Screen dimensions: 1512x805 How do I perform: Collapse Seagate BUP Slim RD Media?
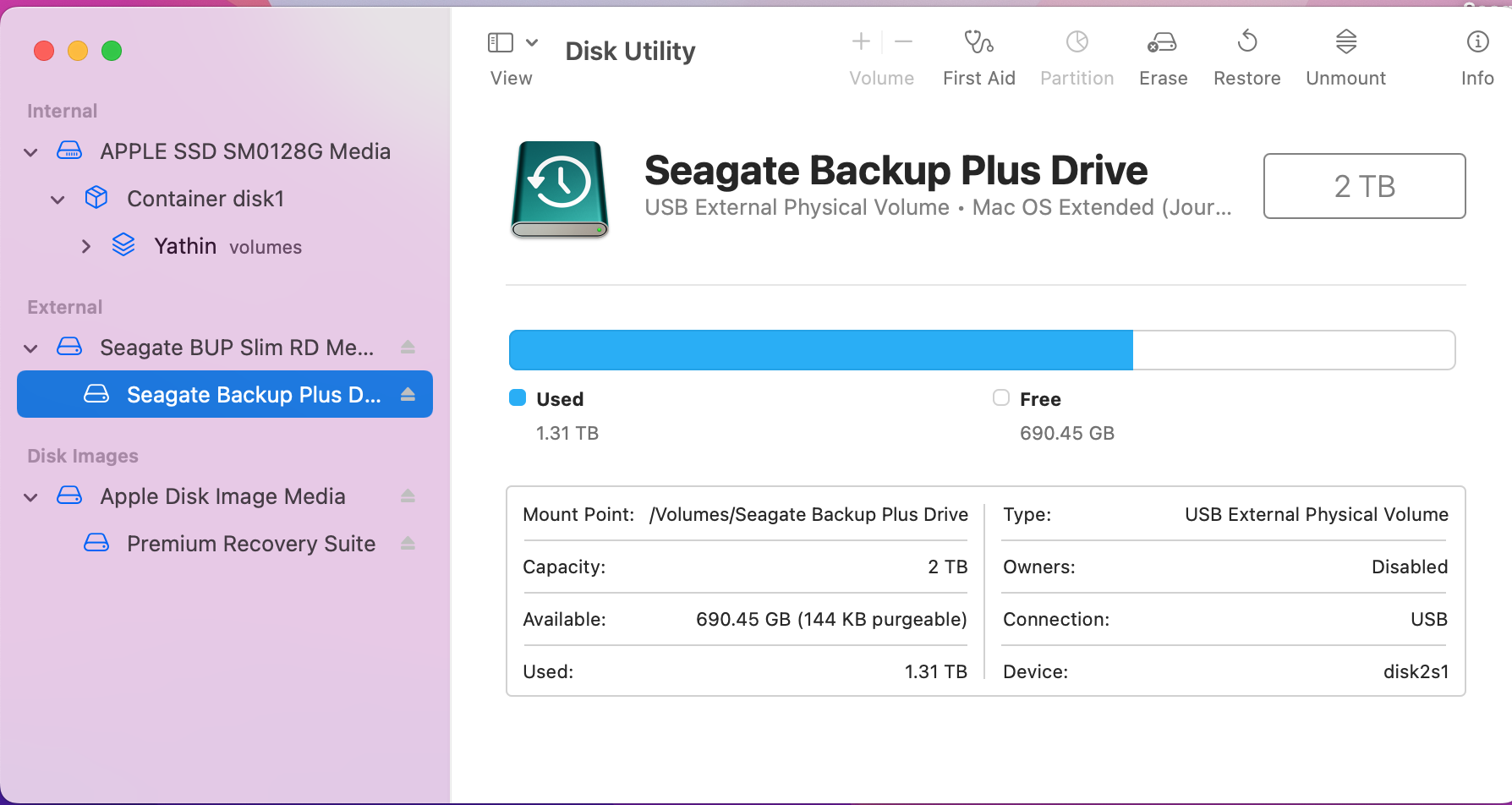31,348
